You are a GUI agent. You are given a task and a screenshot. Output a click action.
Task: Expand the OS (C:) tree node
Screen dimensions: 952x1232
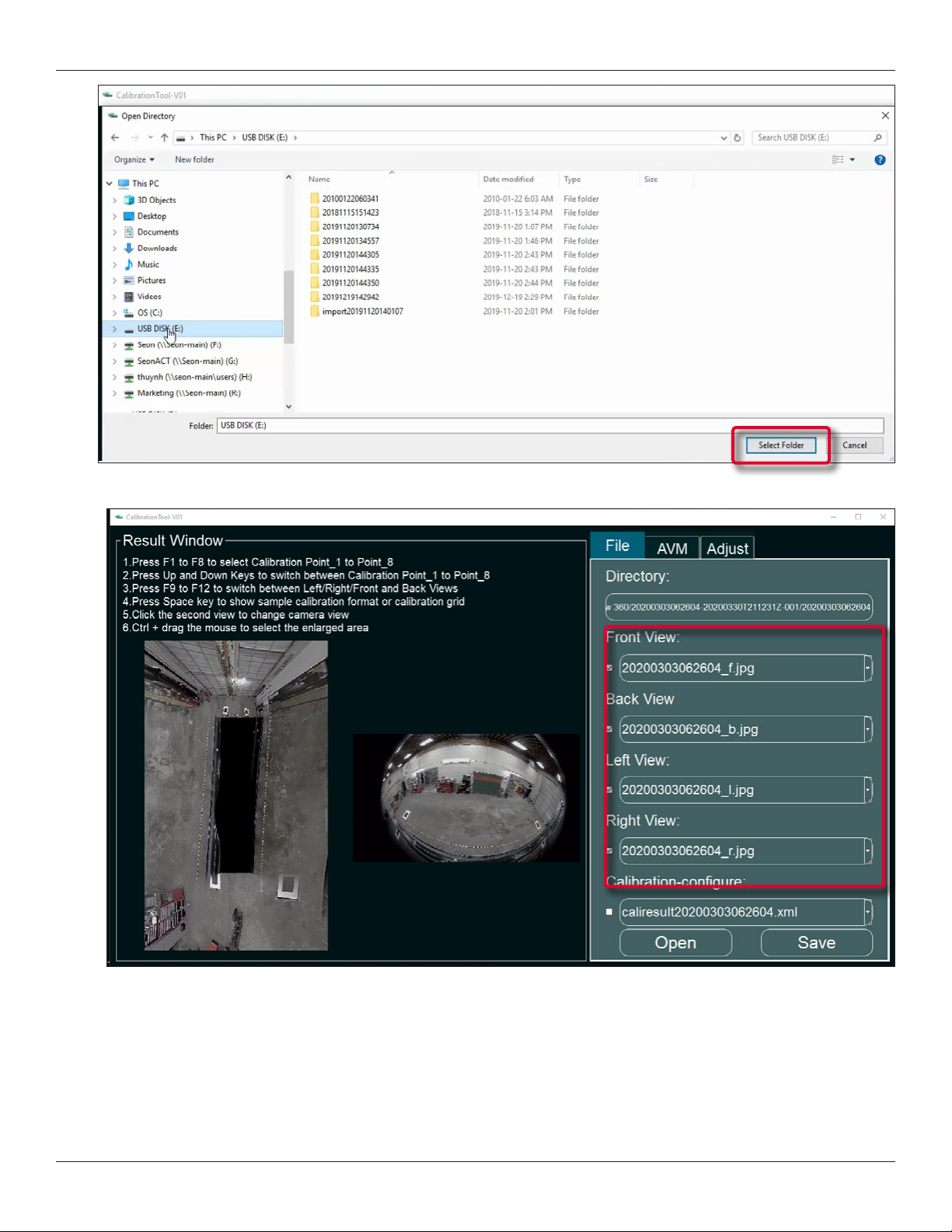click(115, 312)
